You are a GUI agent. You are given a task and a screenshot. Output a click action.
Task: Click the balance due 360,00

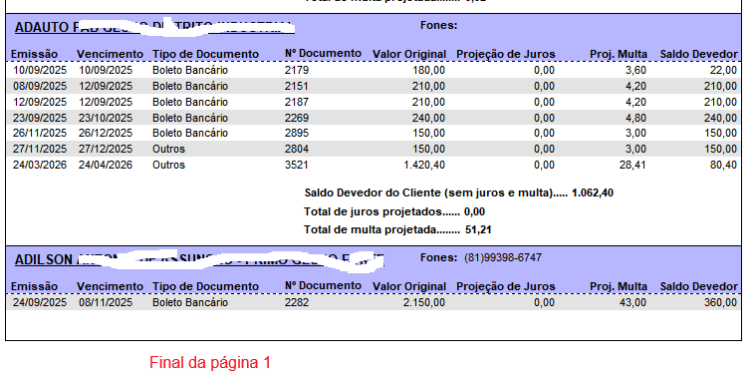720,302
